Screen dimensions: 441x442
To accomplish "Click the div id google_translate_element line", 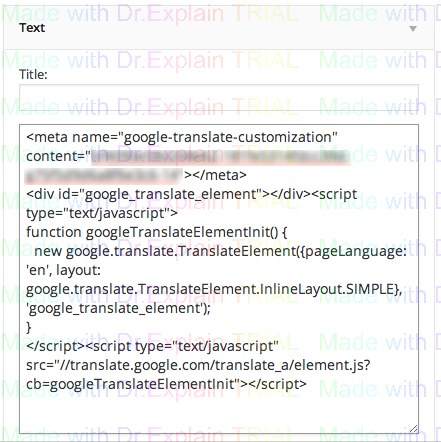I will coord(191,194).
